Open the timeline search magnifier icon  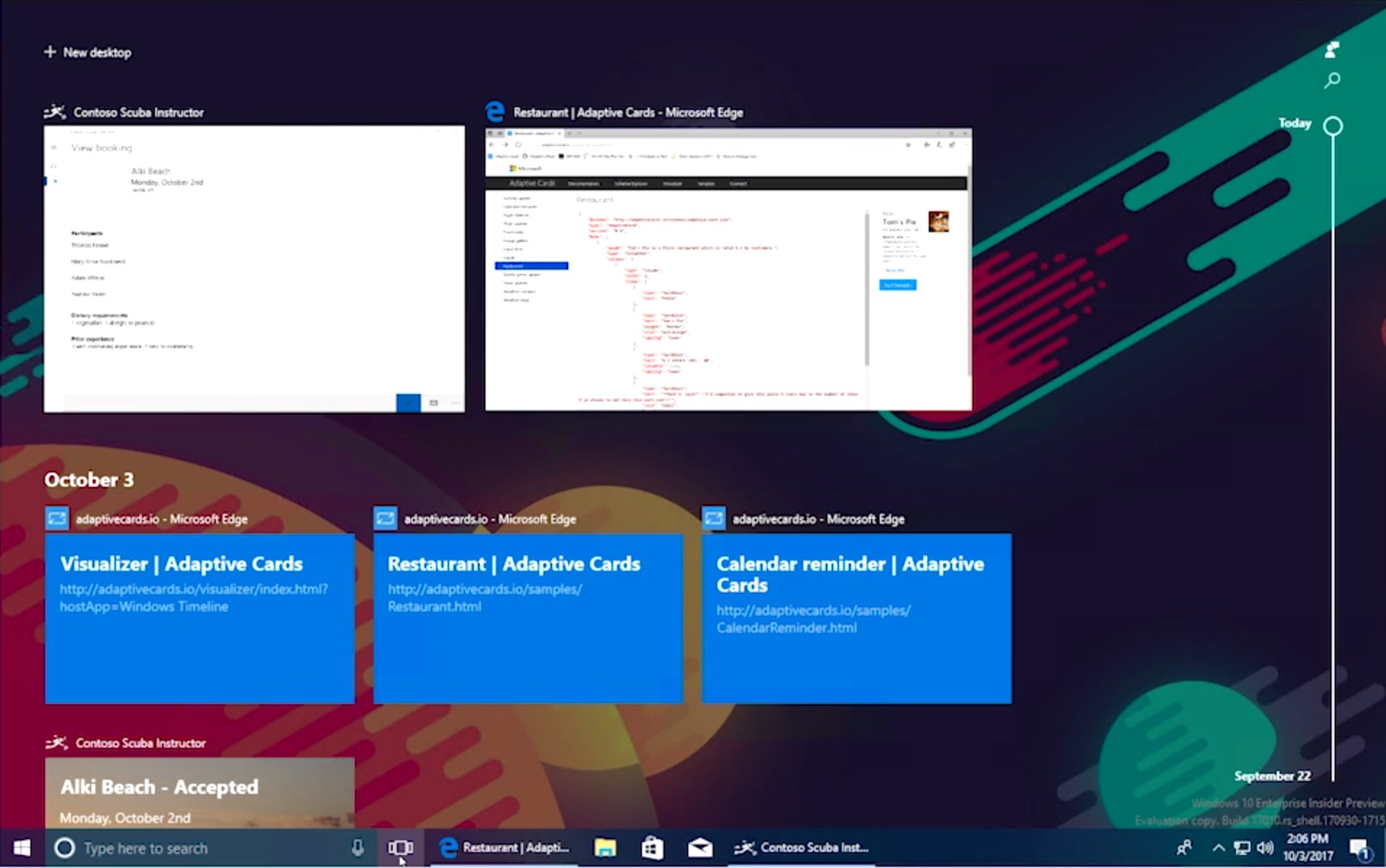(x=1332, y=80)
